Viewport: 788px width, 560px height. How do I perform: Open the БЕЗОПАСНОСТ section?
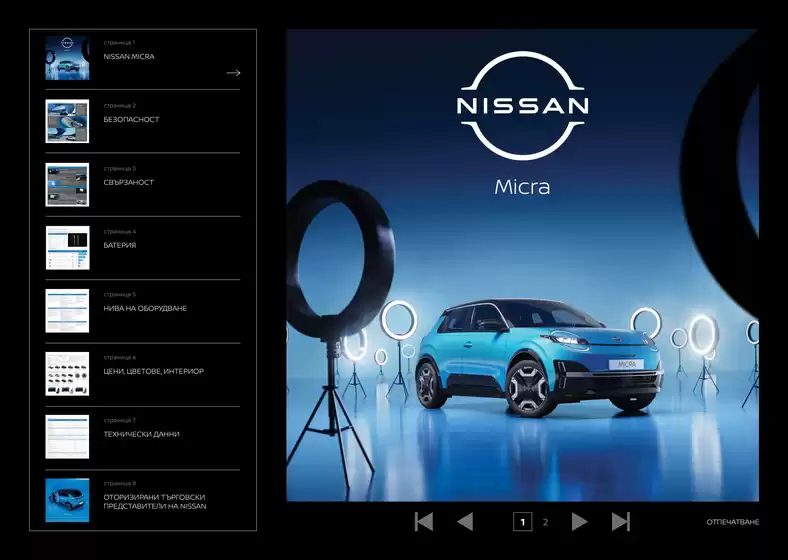click(x=131, y=120)
